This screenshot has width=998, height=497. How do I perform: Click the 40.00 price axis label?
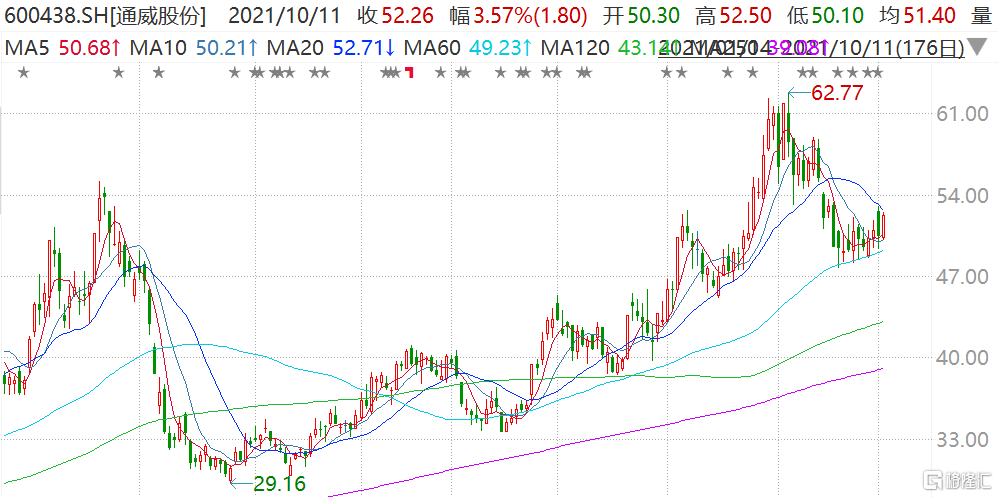962,358
